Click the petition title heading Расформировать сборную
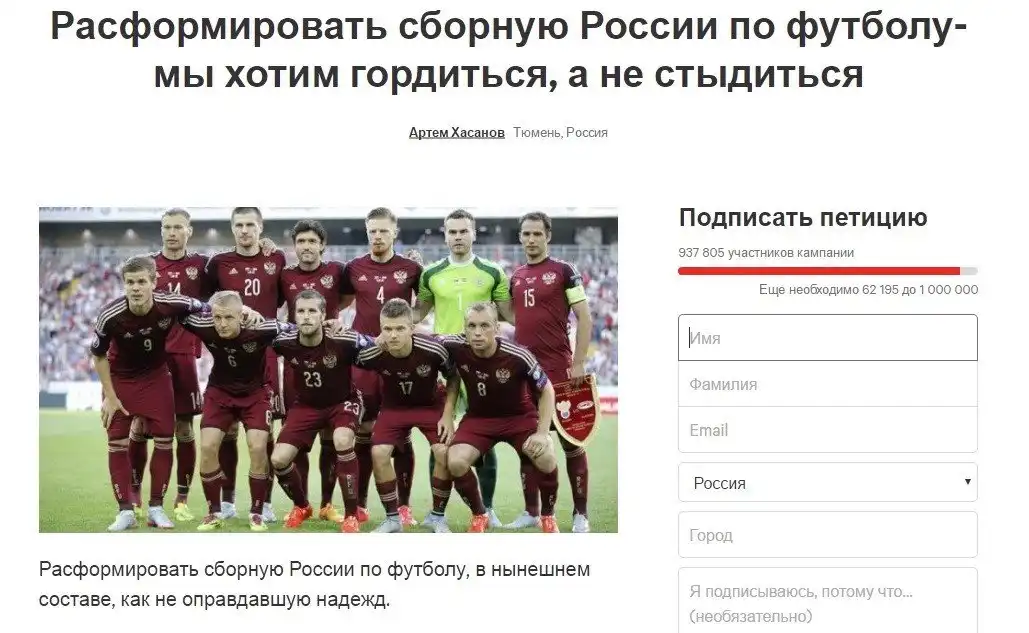This screenshot has width=1029, height=633. click(509, 51)
